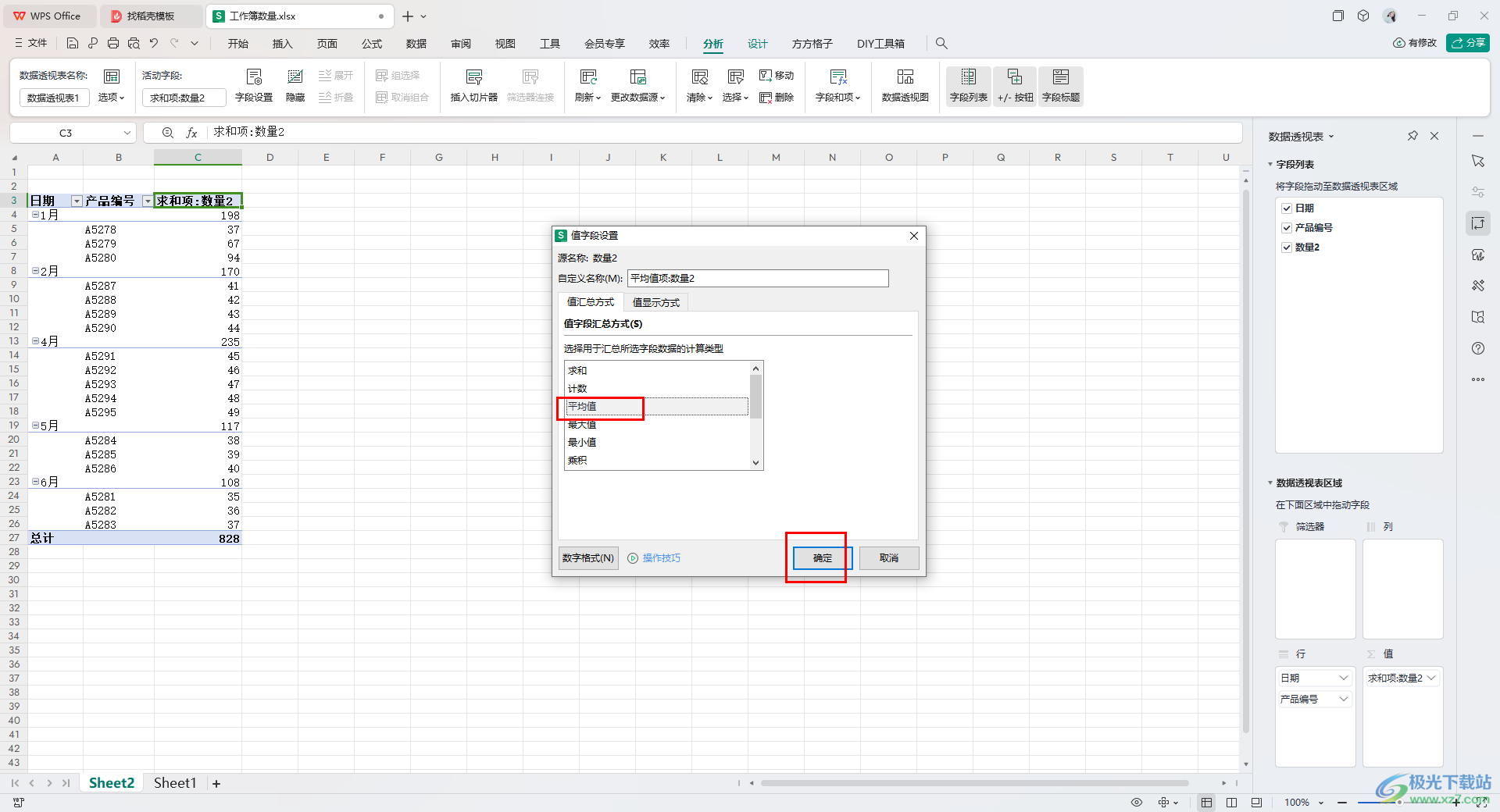The width and height of the screenshot is (1500, 812).
Task: Open the 插入 ribbon tab
Action: coord(282,44)
